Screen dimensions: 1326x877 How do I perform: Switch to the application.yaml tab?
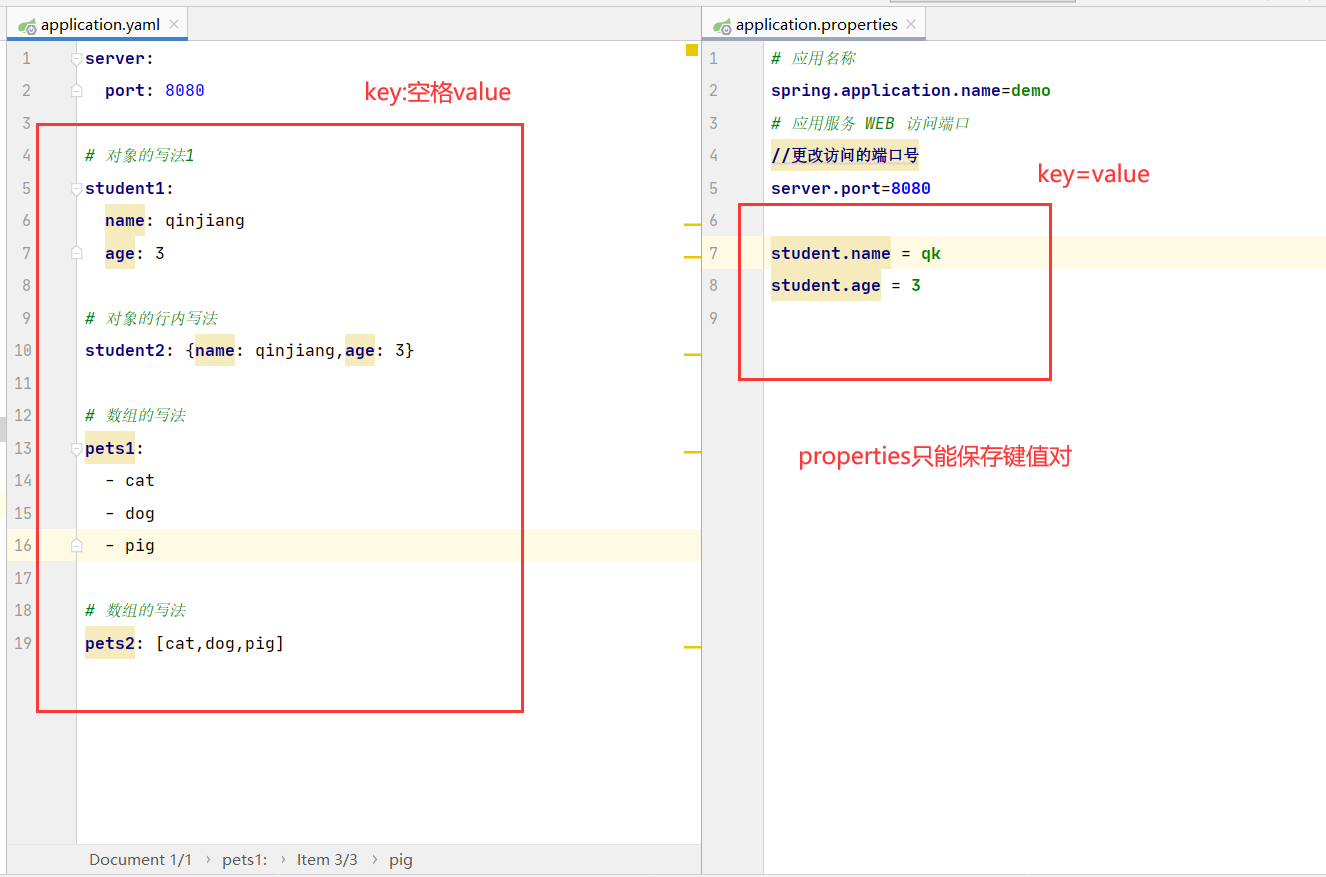point(97,23)
